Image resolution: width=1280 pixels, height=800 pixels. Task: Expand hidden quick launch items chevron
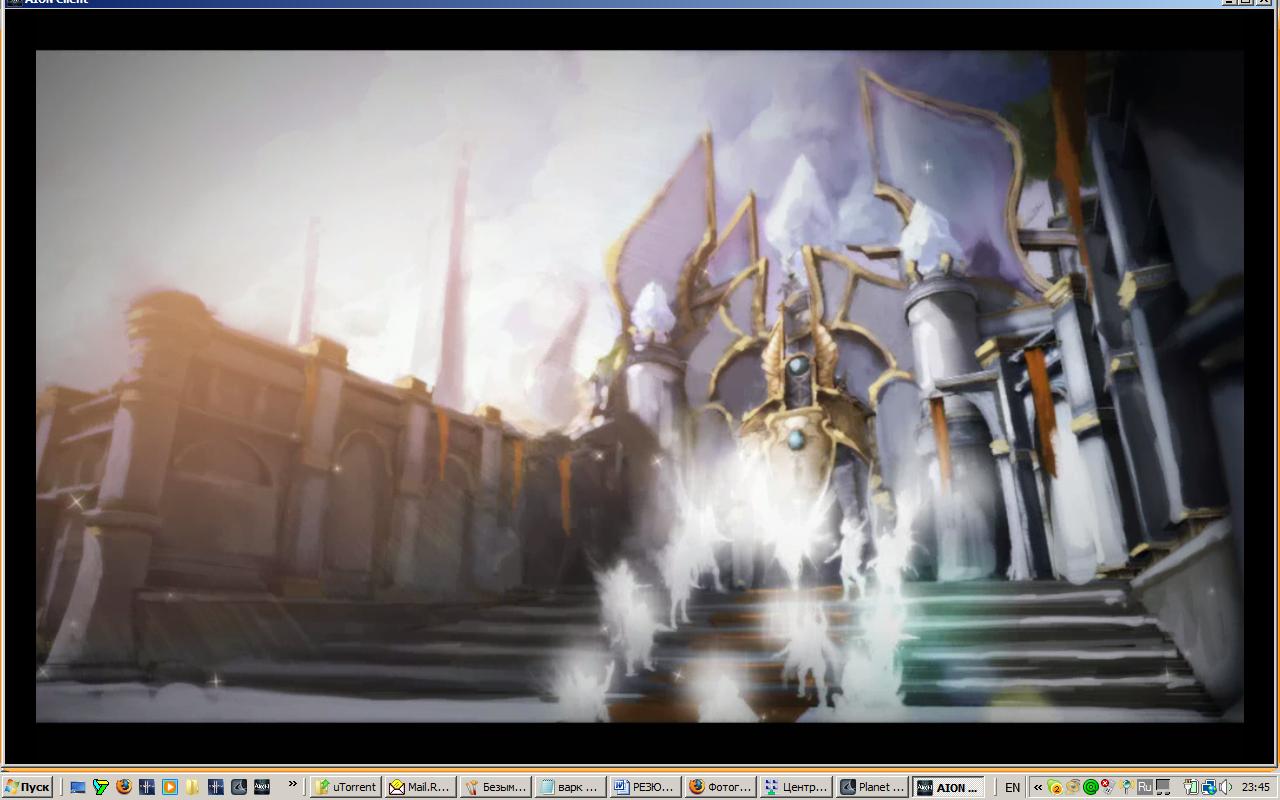(x=293, y=784)
